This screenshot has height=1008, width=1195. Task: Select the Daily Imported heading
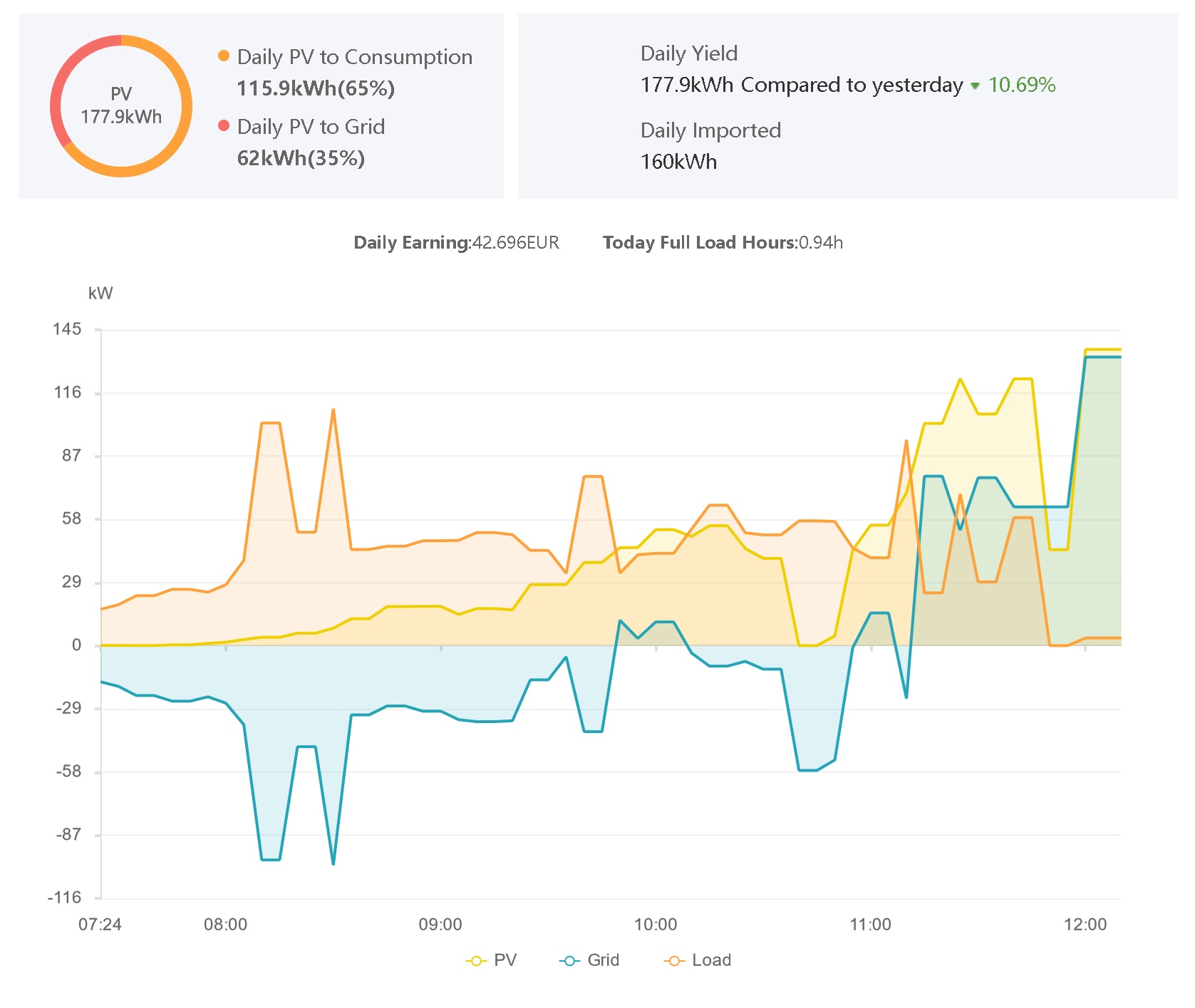(710, 130)
